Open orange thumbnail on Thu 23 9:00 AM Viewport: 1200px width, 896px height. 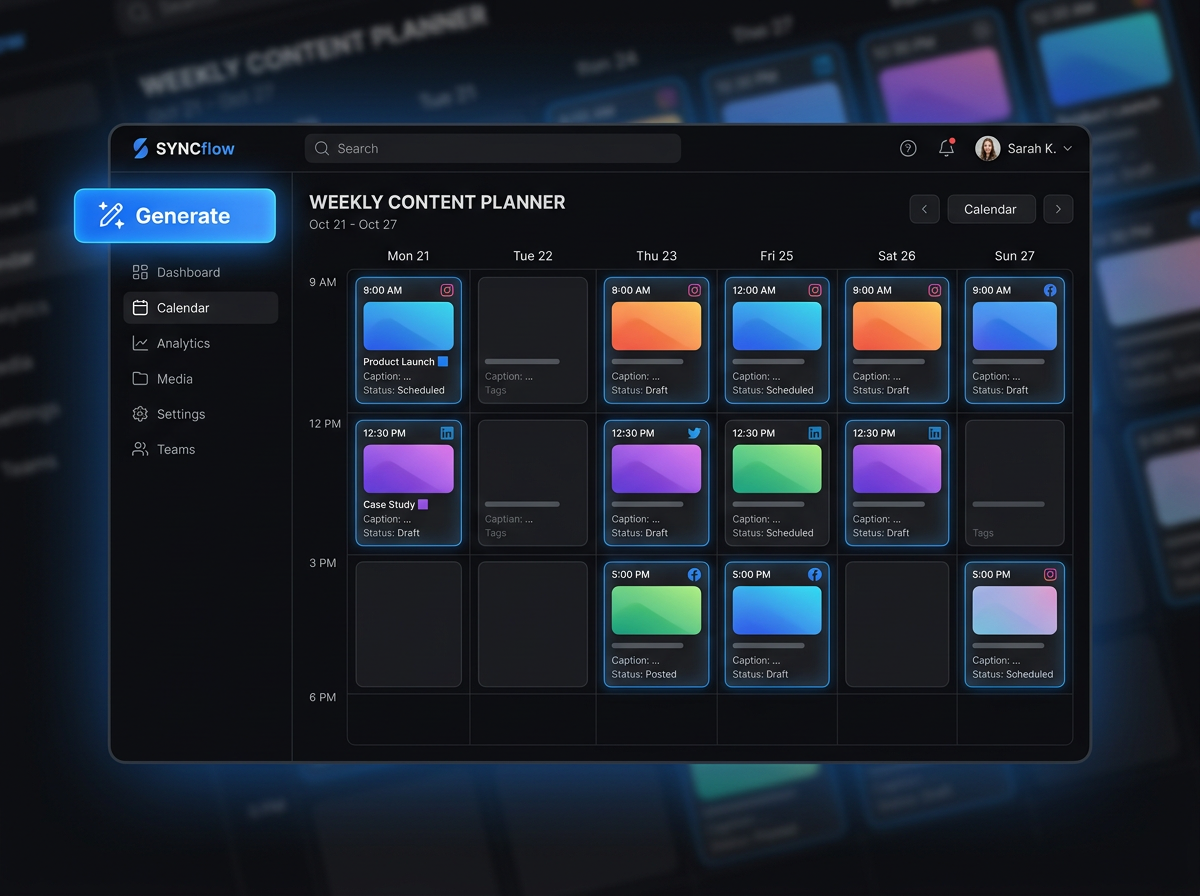click(656, 326)
